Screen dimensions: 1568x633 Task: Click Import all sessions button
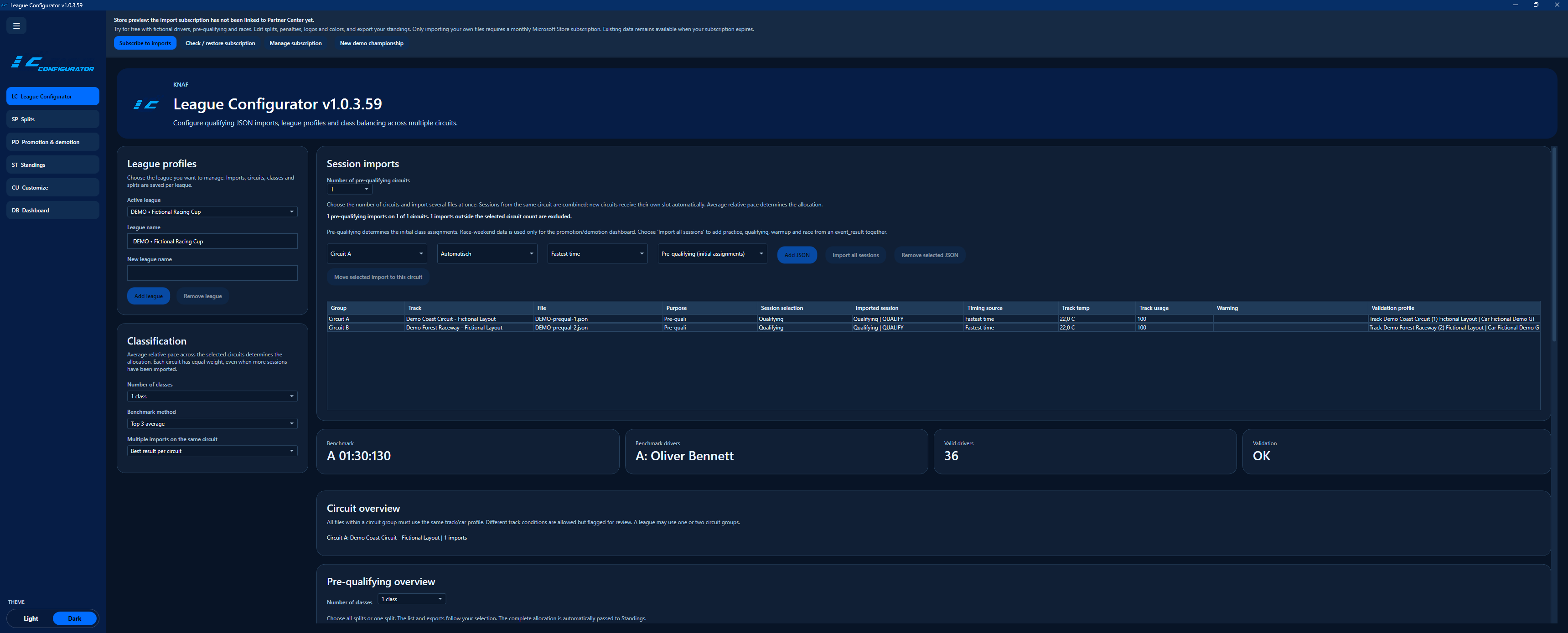855,255
